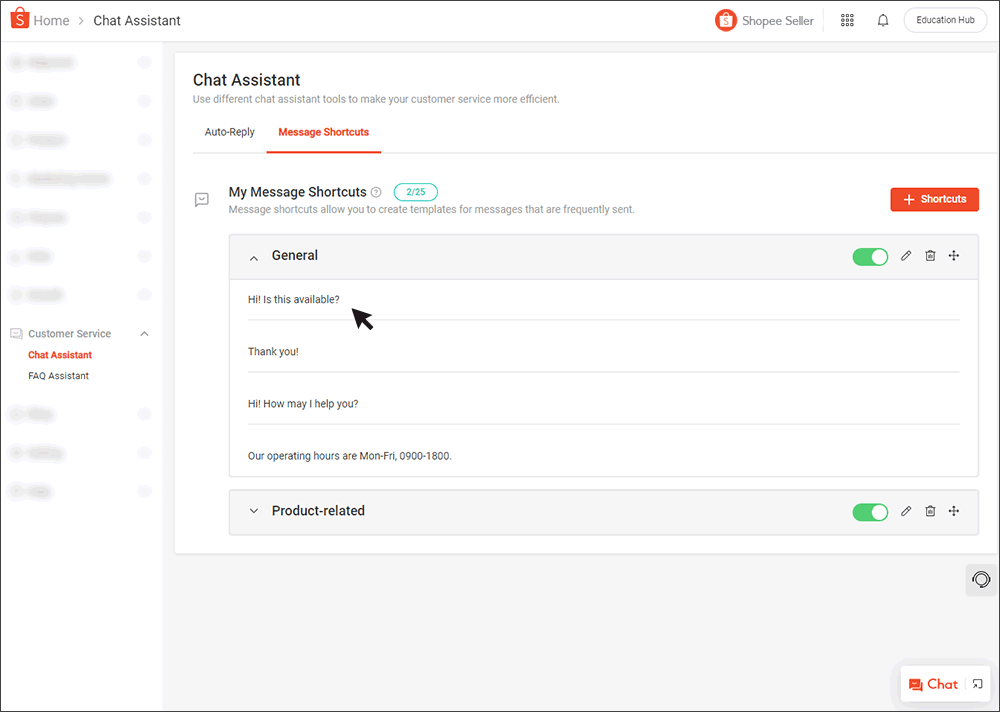Switch to the Auto-Reply tab
1000x712 pixels.
(229, 131)
